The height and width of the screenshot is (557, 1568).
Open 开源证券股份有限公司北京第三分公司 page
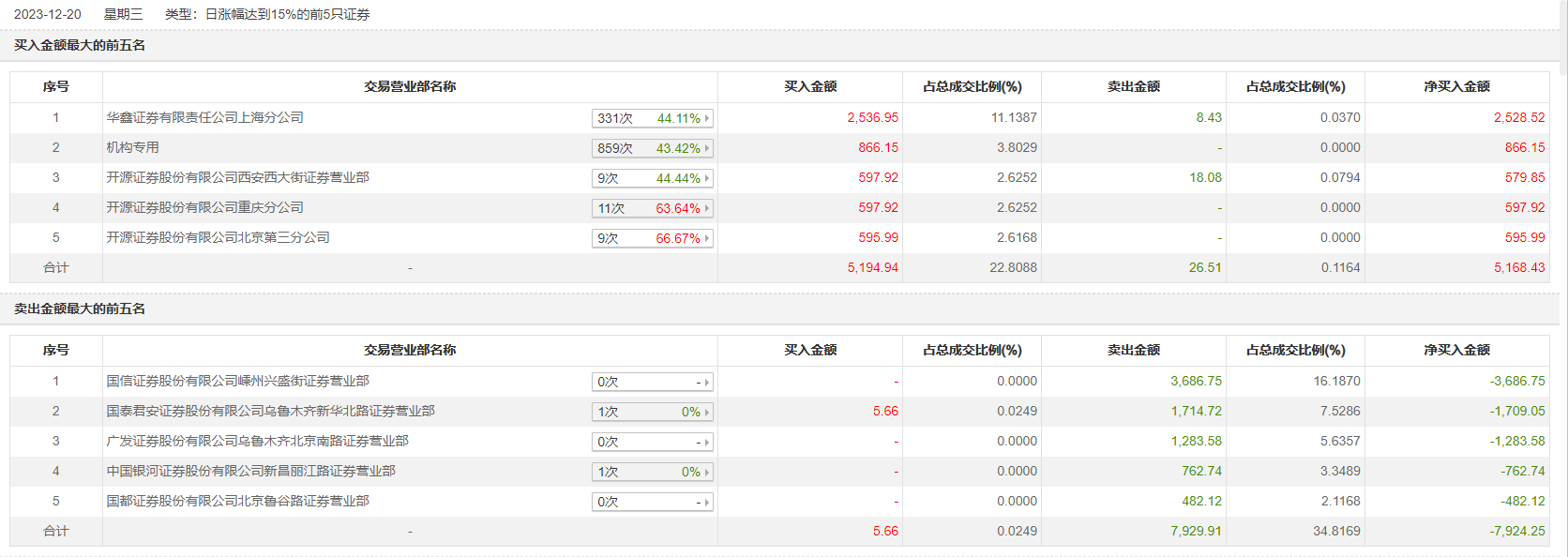218,237
